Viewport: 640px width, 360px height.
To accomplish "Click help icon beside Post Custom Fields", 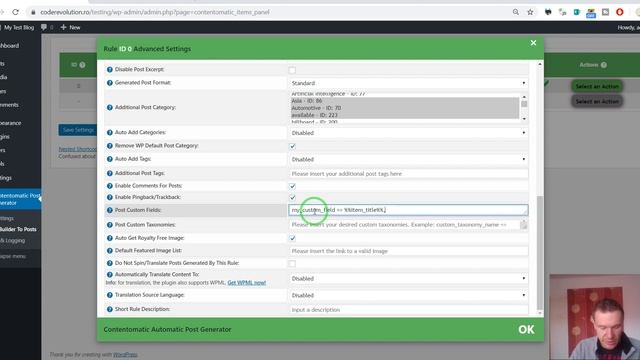I will pos(109,210).
